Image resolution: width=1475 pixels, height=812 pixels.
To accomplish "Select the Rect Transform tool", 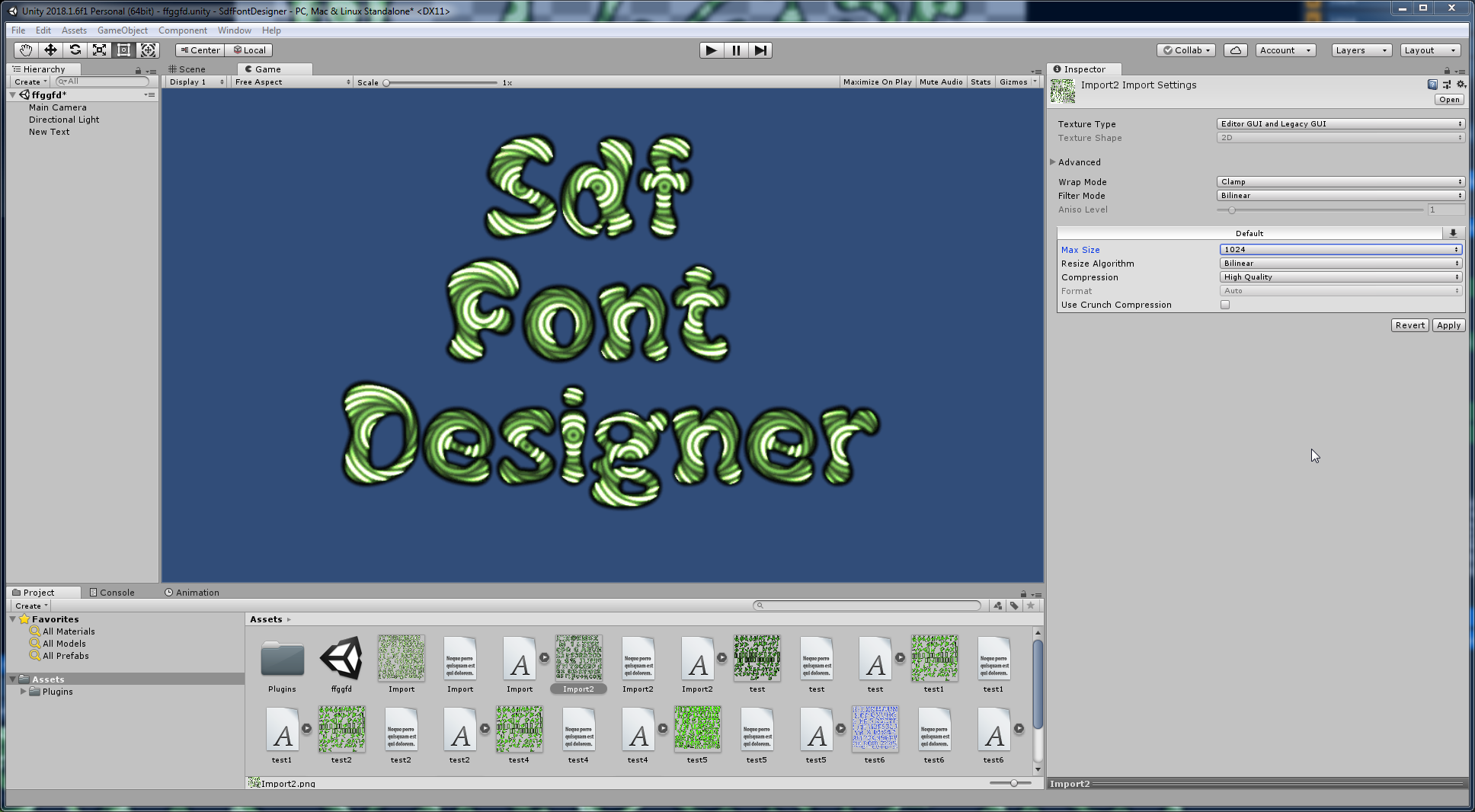I will coord(123,50).
